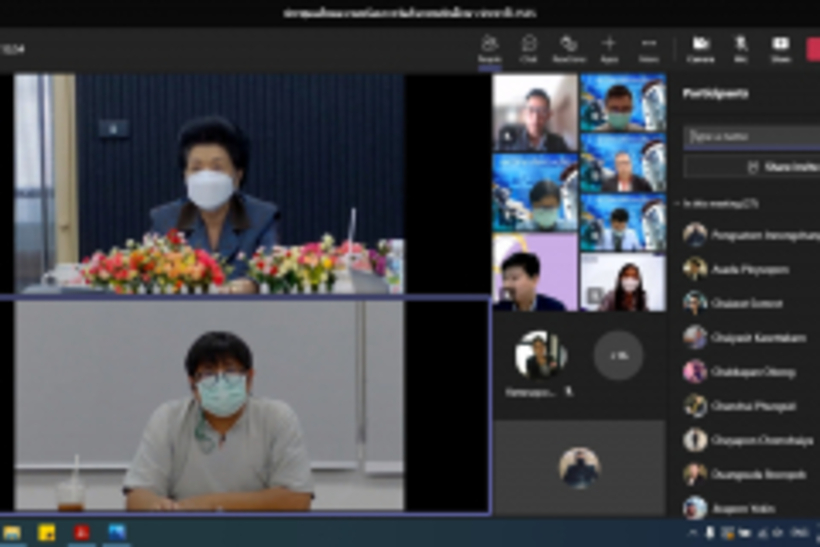Select top-left man with glasses thumbnail
Viewport: 820px width, 547px height.
pos(534,112)
